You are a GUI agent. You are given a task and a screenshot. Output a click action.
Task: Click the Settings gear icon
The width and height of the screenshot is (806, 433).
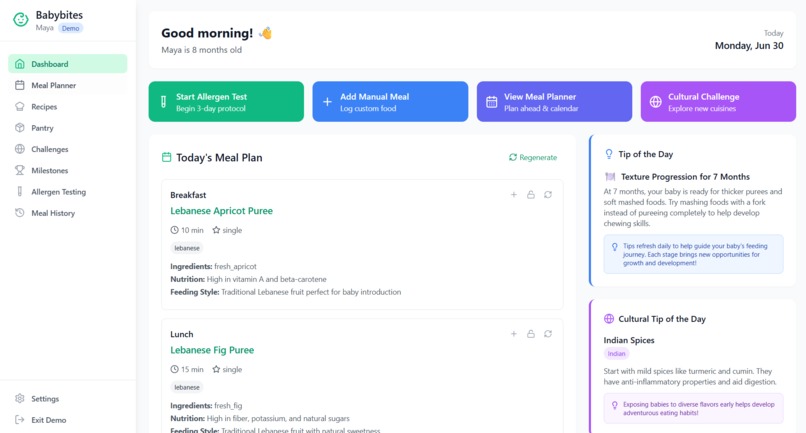(x=20, y=399)
